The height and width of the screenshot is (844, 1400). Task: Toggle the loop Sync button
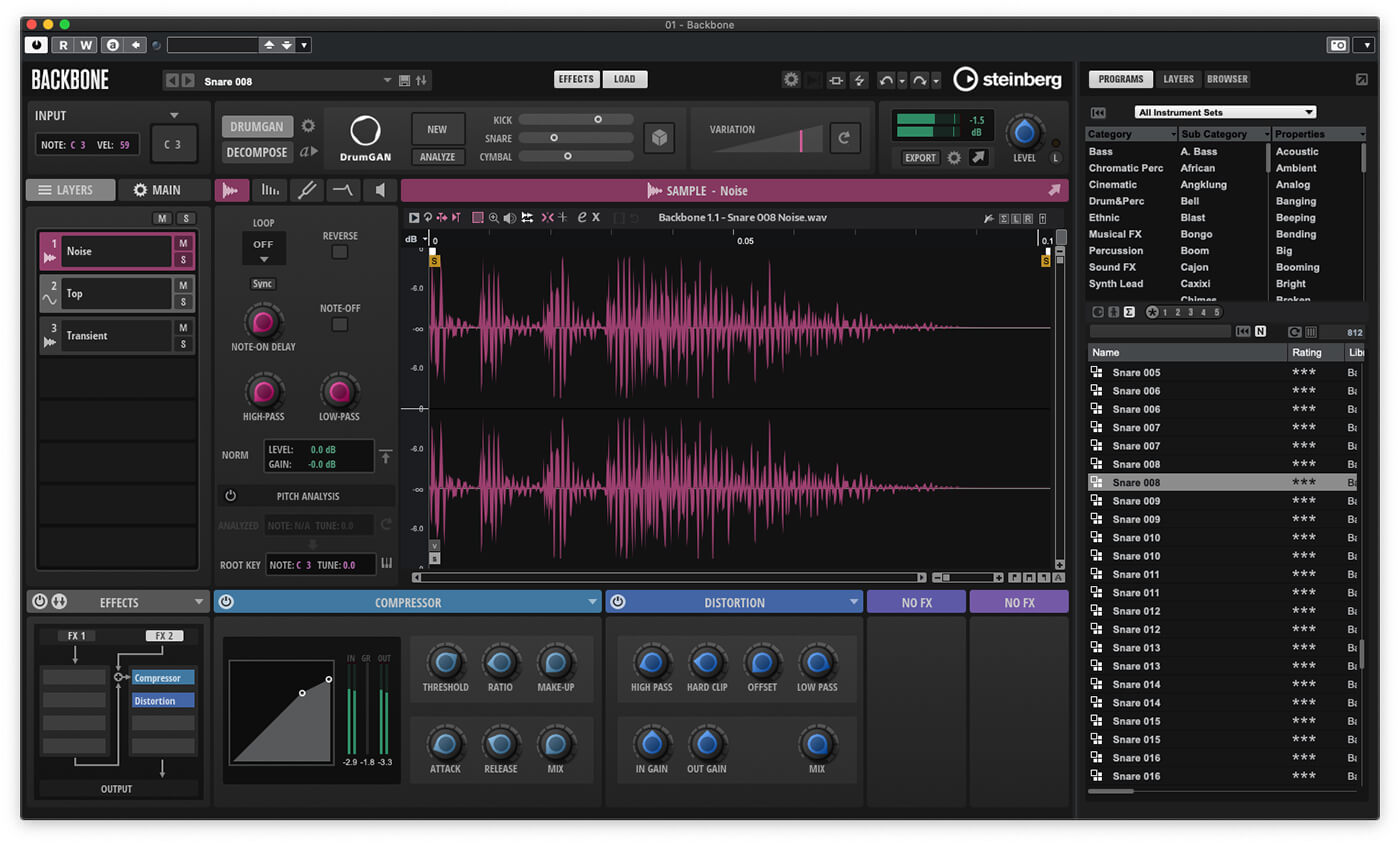pyautogui.click(x=262, y=284)
